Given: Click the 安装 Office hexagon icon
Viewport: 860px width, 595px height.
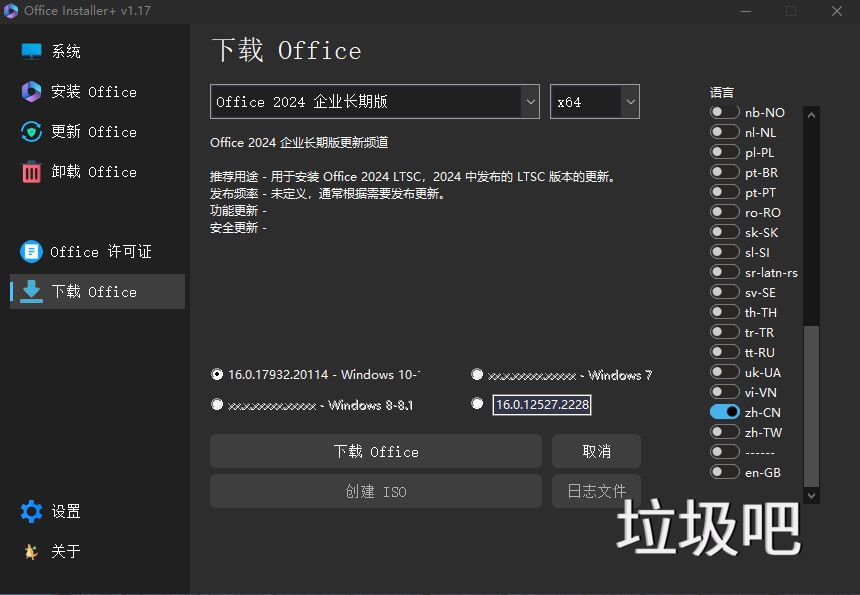Looking at the screenshot, I should 29,91.
